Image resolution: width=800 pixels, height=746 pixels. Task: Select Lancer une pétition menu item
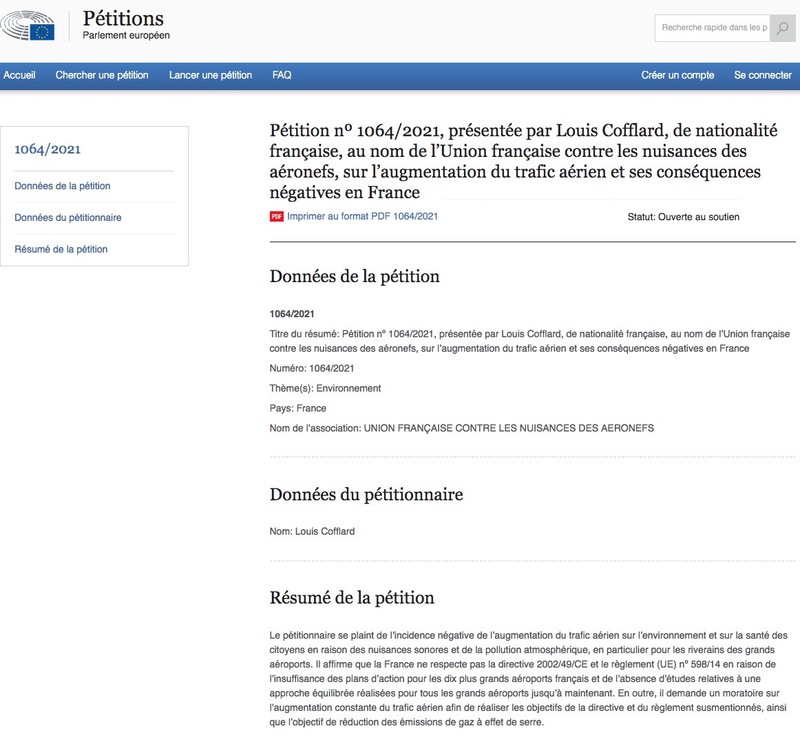click(211, 75)
